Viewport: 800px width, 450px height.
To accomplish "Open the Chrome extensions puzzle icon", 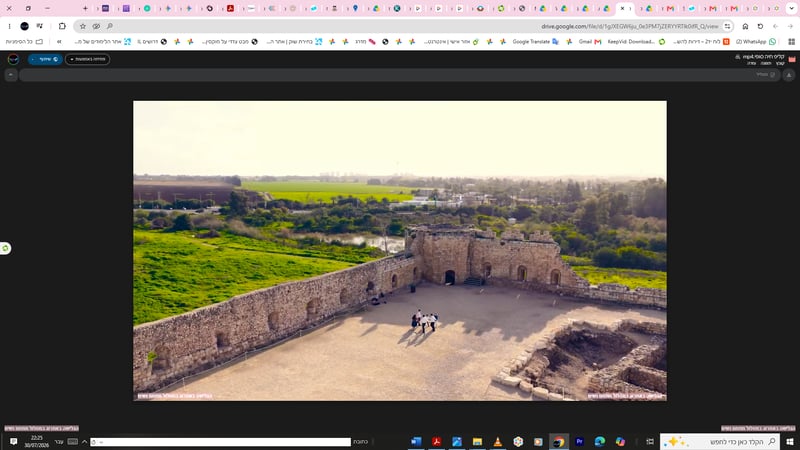I will pyautogui.click(x=62, y=26).
